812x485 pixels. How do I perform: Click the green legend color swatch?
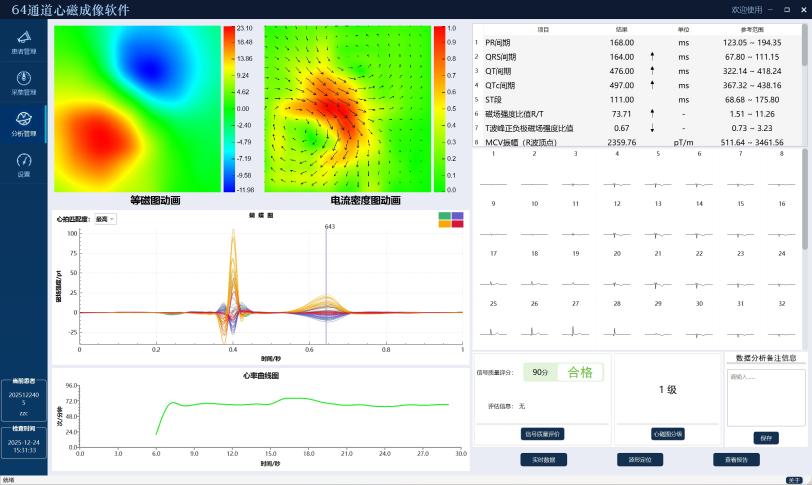click(444, 215)
